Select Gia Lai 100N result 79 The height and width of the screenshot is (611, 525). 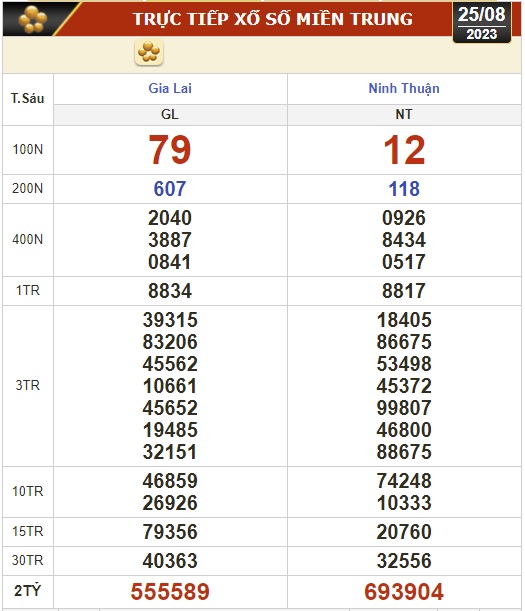click(170, 150)
